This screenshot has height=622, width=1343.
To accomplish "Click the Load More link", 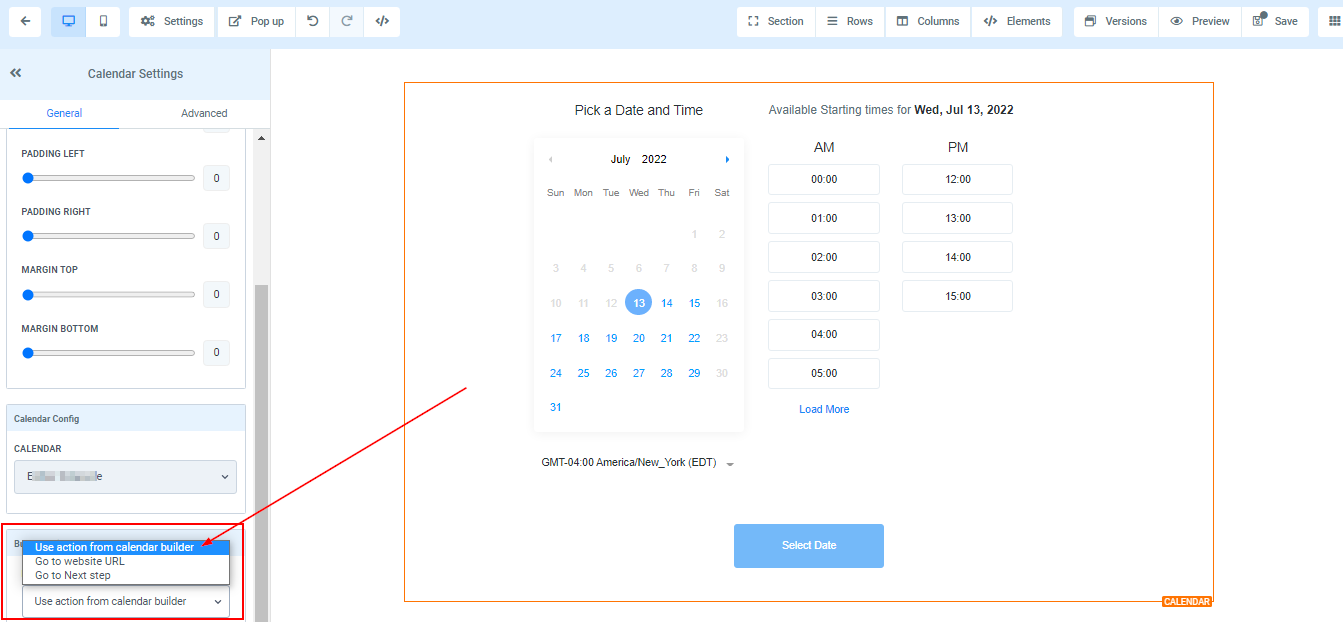I will click(824, 409).
